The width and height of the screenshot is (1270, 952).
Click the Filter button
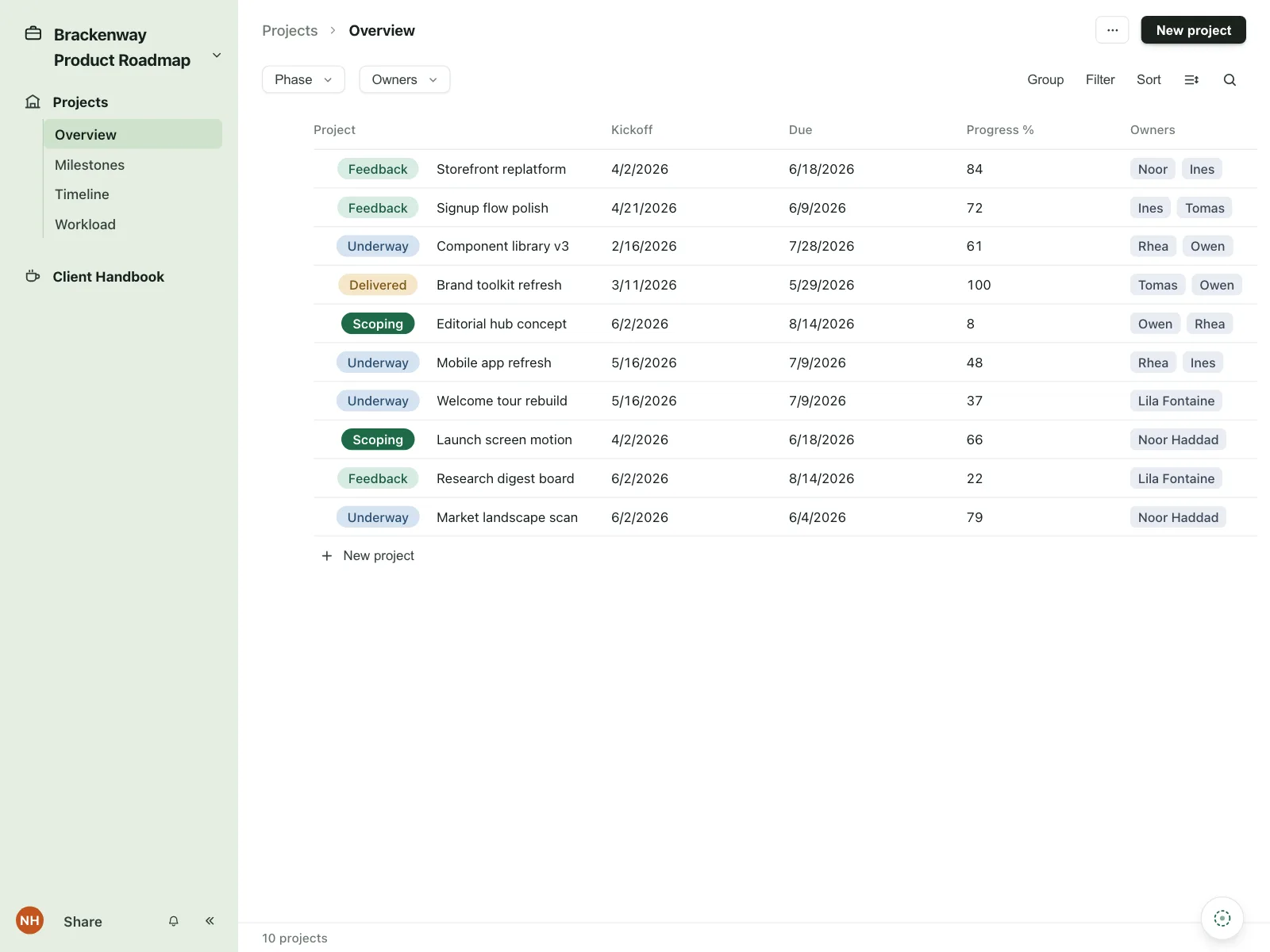tap(1100, 79)
